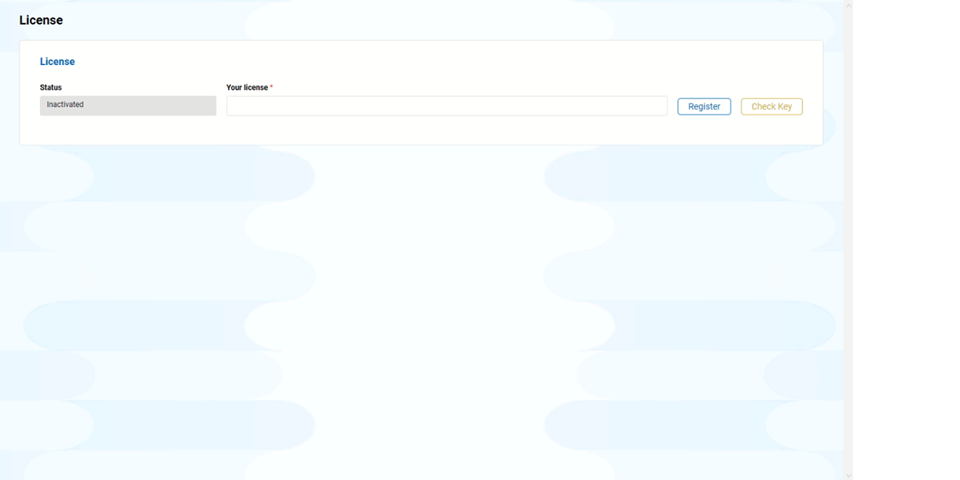Click the red required asterisk
The width and height of the screenshot is (960, 480).
[x=271, y=88]
